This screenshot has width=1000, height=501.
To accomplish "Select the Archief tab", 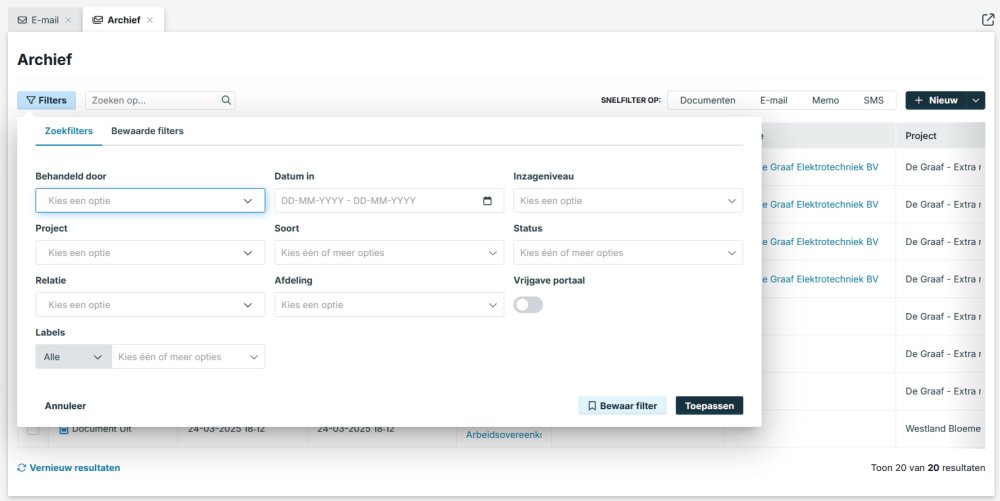I will tap(124, 20).
